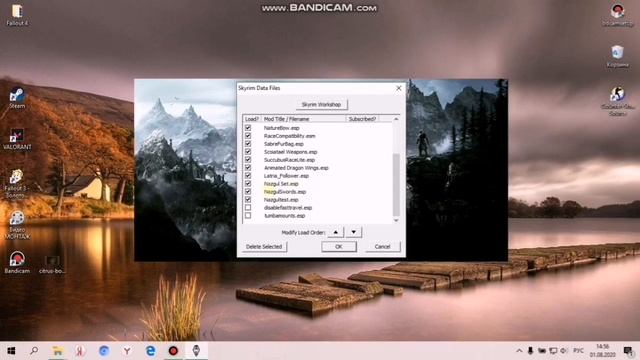Select the Nazgultest.esp row name
The image size is (640, 360).
[281, 200]
